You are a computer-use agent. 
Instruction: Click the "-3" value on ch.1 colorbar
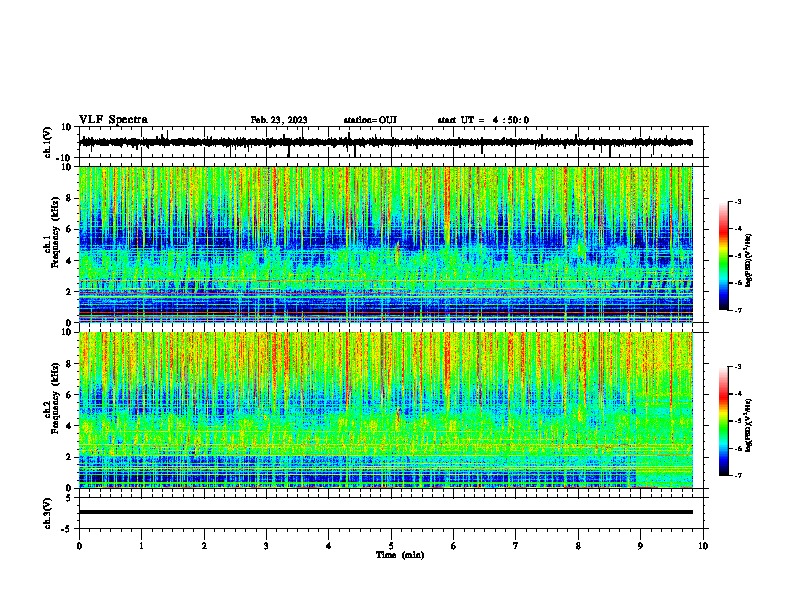coord(737,202)
